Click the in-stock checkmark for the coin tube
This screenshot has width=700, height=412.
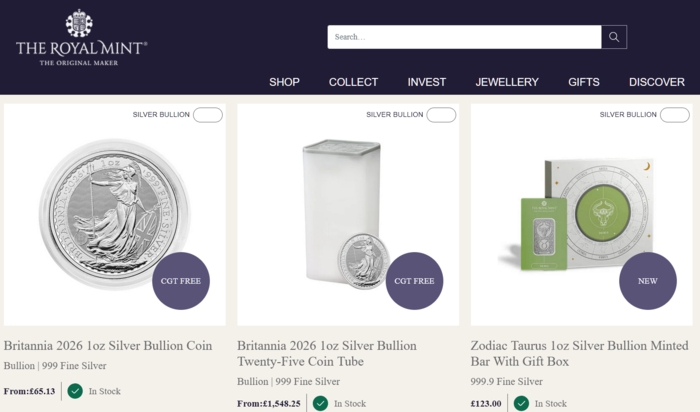pyautogui.click(x=320, y=403)
